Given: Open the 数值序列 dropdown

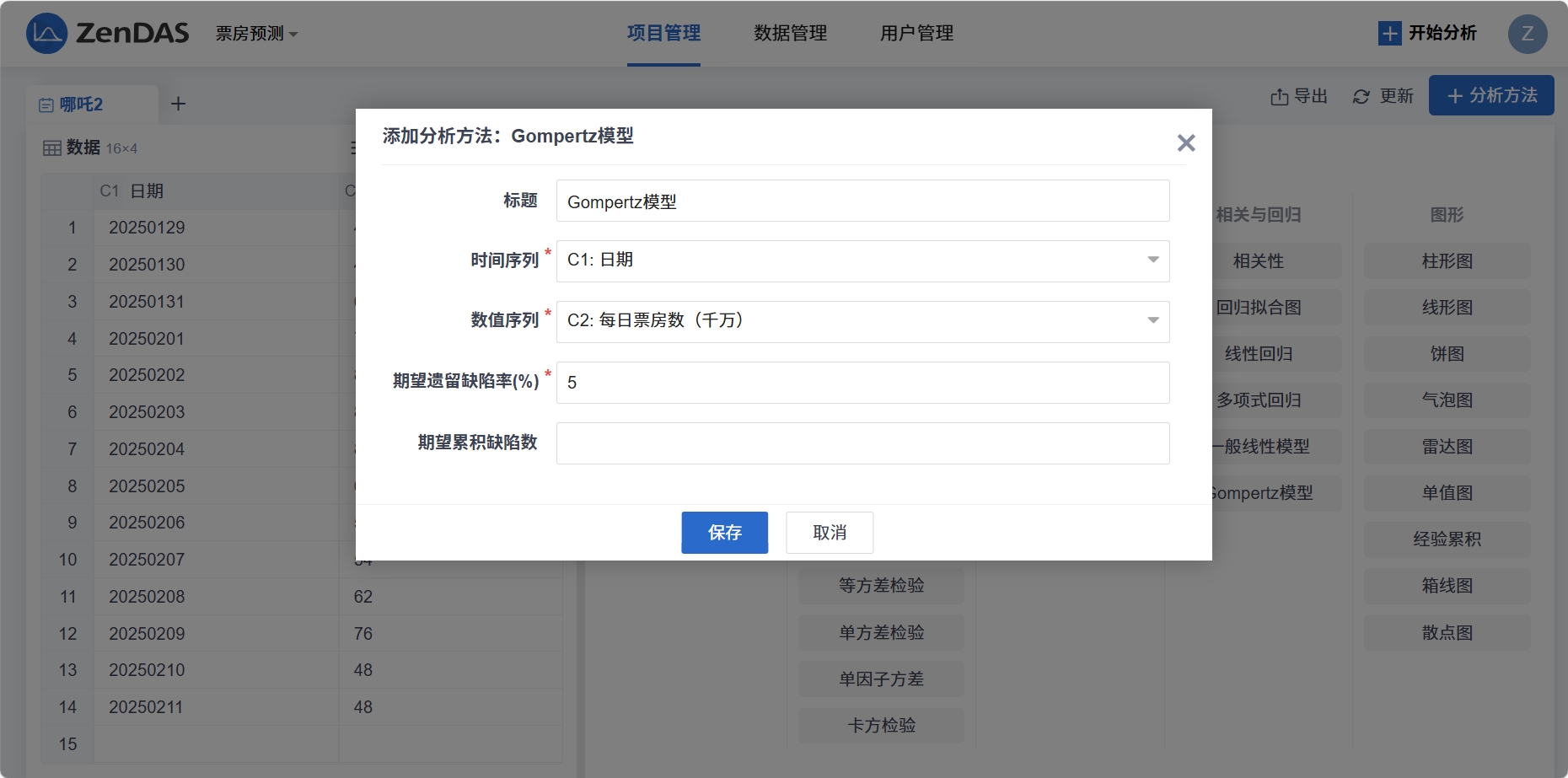Looking at the screenshot, I should 862,321.
